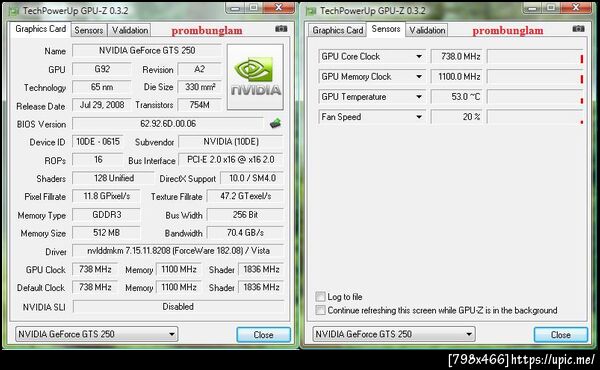Click the NVIDIA SLI field showing Disabled
Screen dimensions: 600x370
point(178,307)
